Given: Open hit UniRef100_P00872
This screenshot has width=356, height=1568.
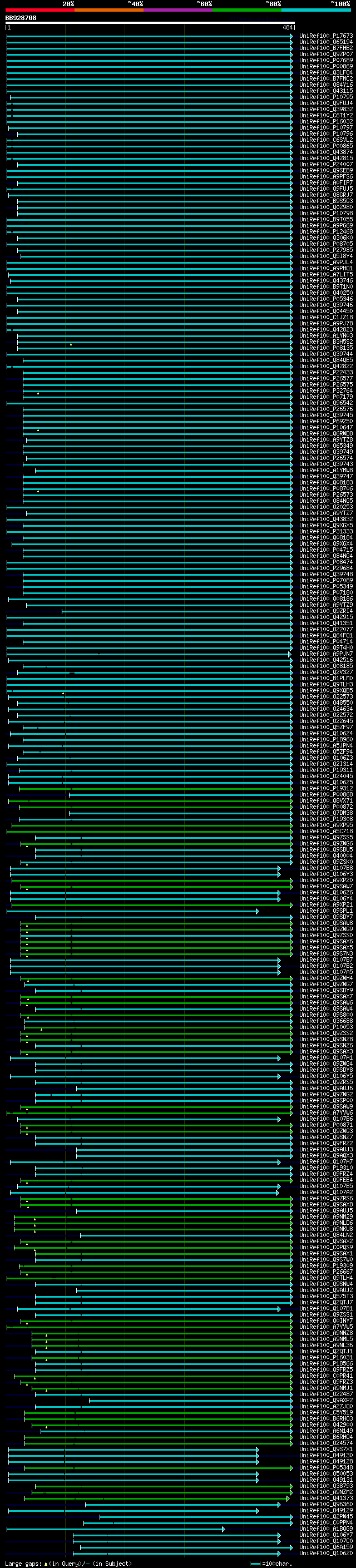Looking at the screenshot, I should [326, 807].
